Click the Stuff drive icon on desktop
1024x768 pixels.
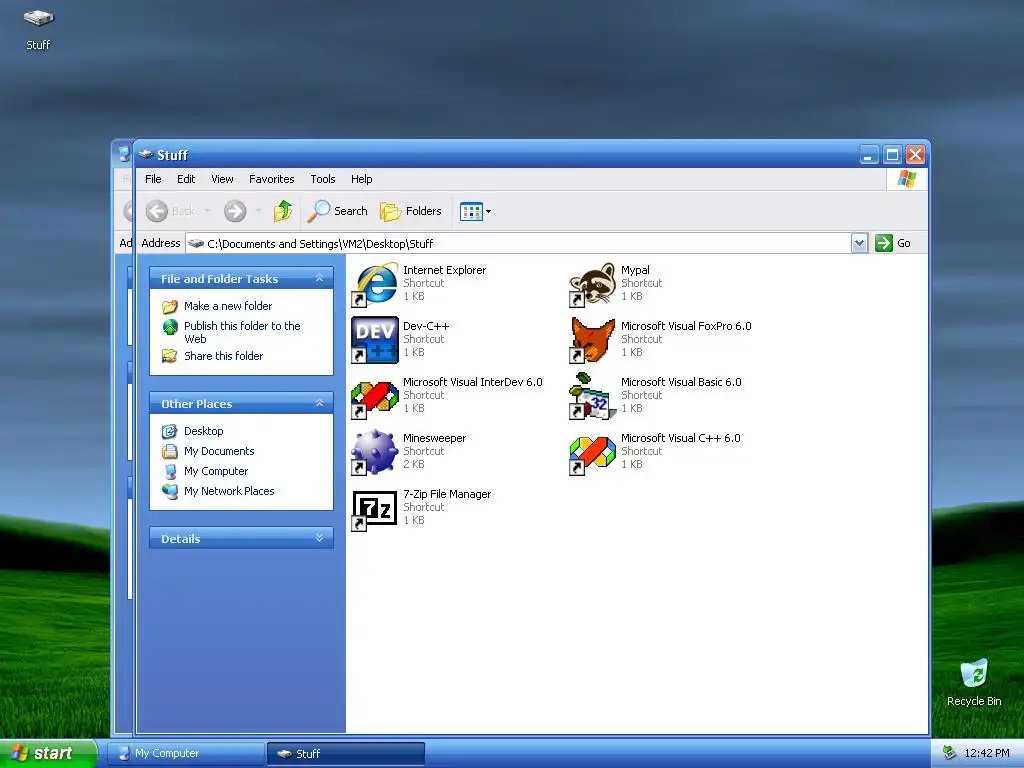[39, 18]
